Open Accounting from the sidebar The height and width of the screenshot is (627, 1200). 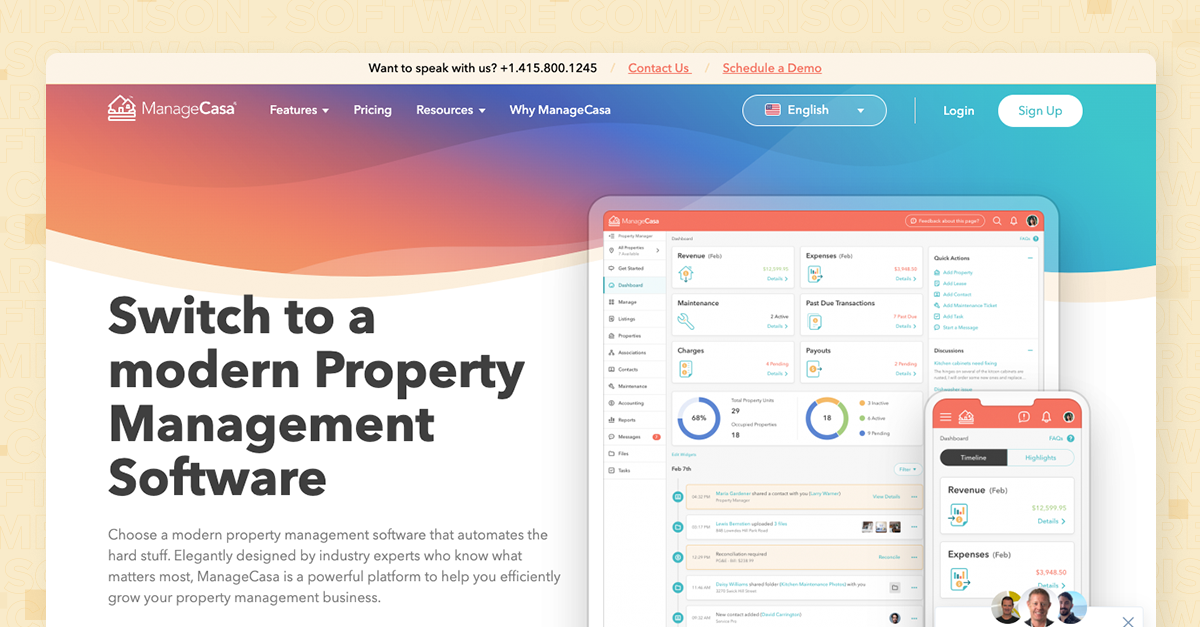[x=632, y=402]
